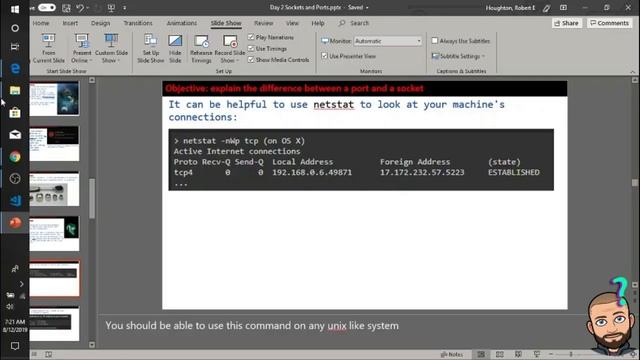Adjust the zoom slider in status bar
Screen dimensions: 640x360
[x=571, y=354]
